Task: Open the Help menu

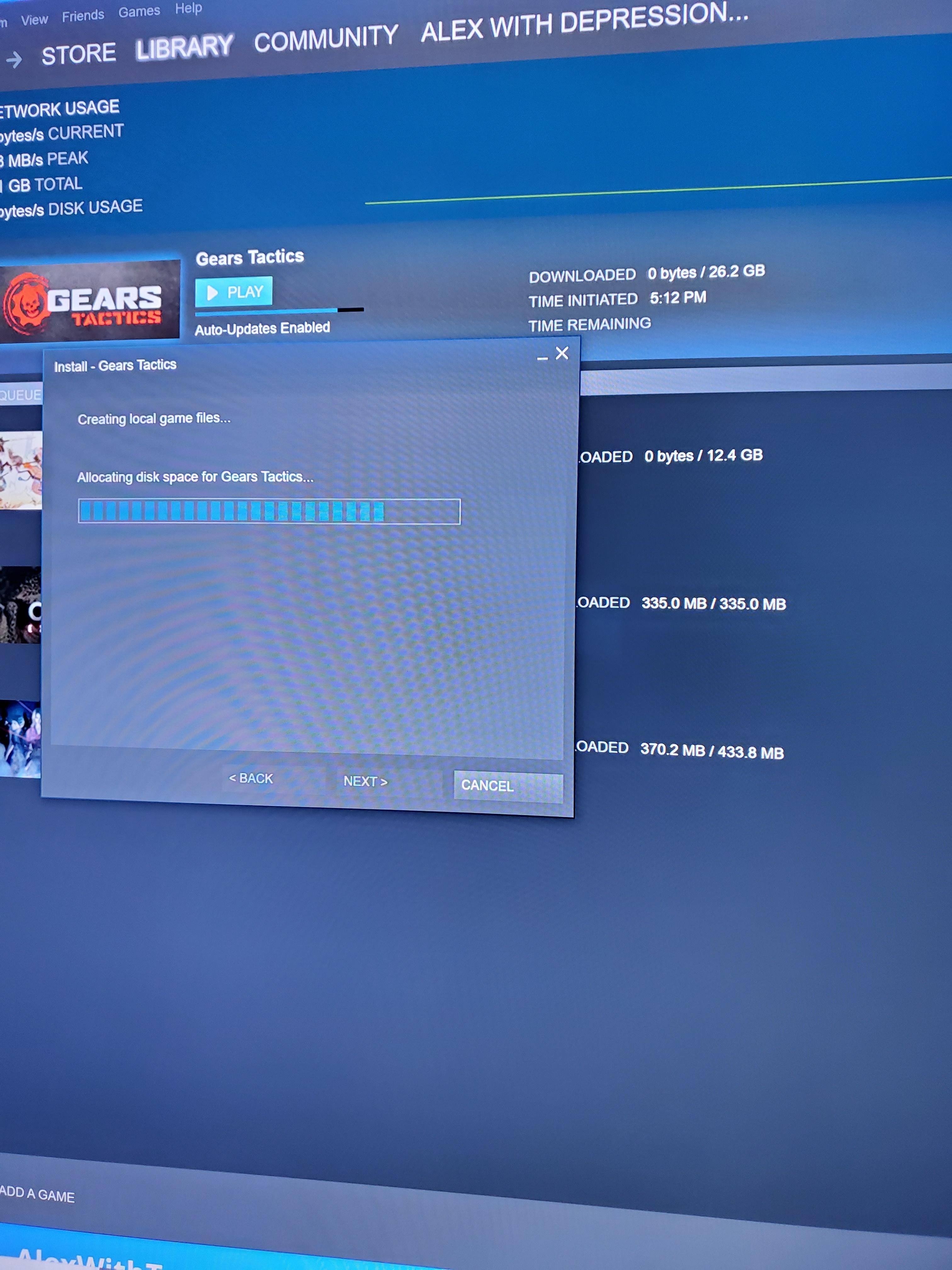Action: click(188, 8)
